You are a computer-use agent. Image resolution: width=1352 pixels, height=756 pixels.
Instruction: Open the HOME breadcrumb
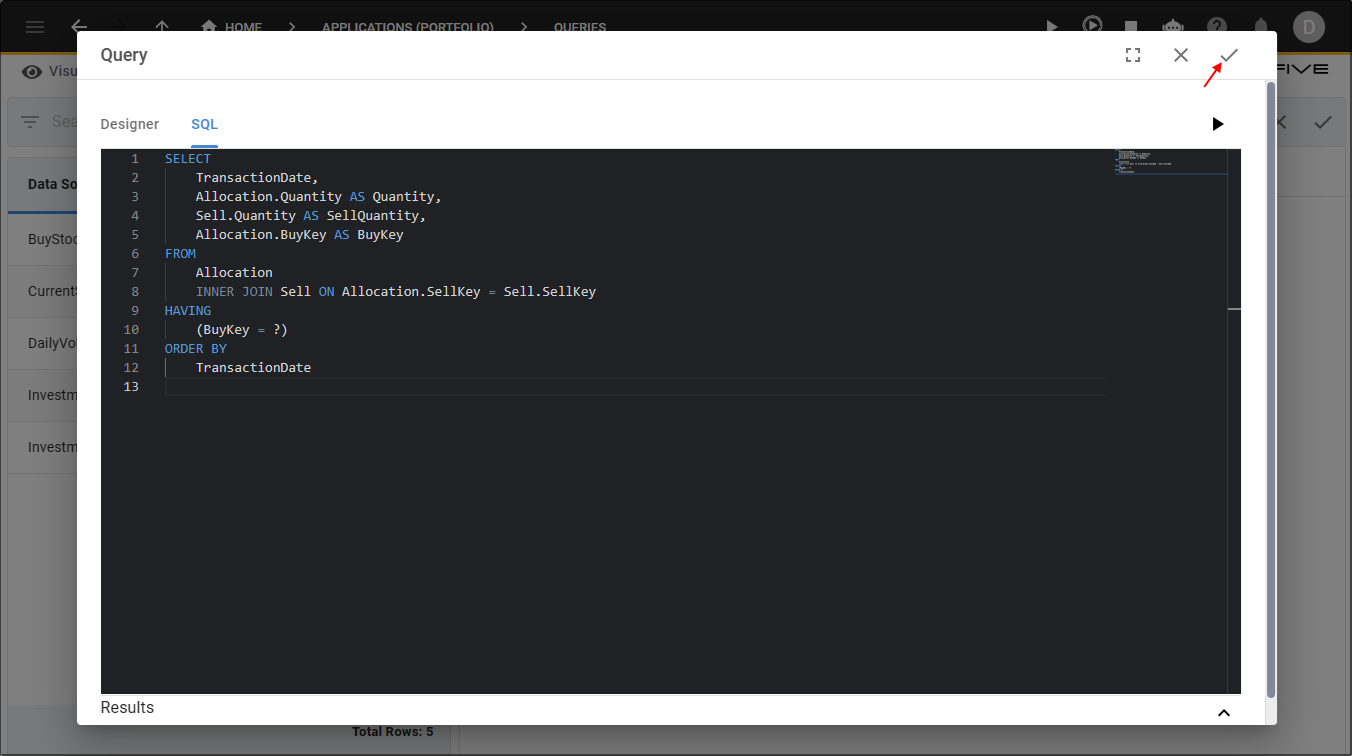pos(232,27)
